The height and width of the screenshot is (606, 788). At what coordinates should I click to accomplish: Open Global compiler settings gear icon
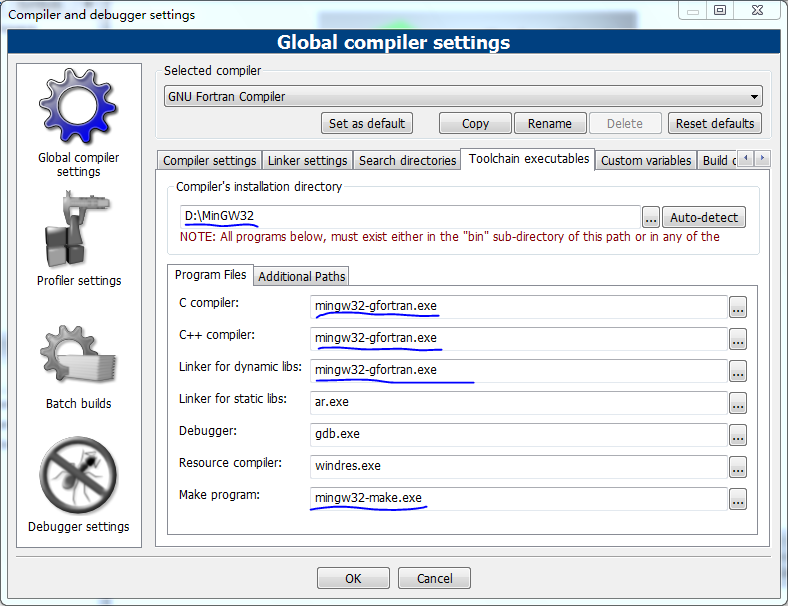78,106
